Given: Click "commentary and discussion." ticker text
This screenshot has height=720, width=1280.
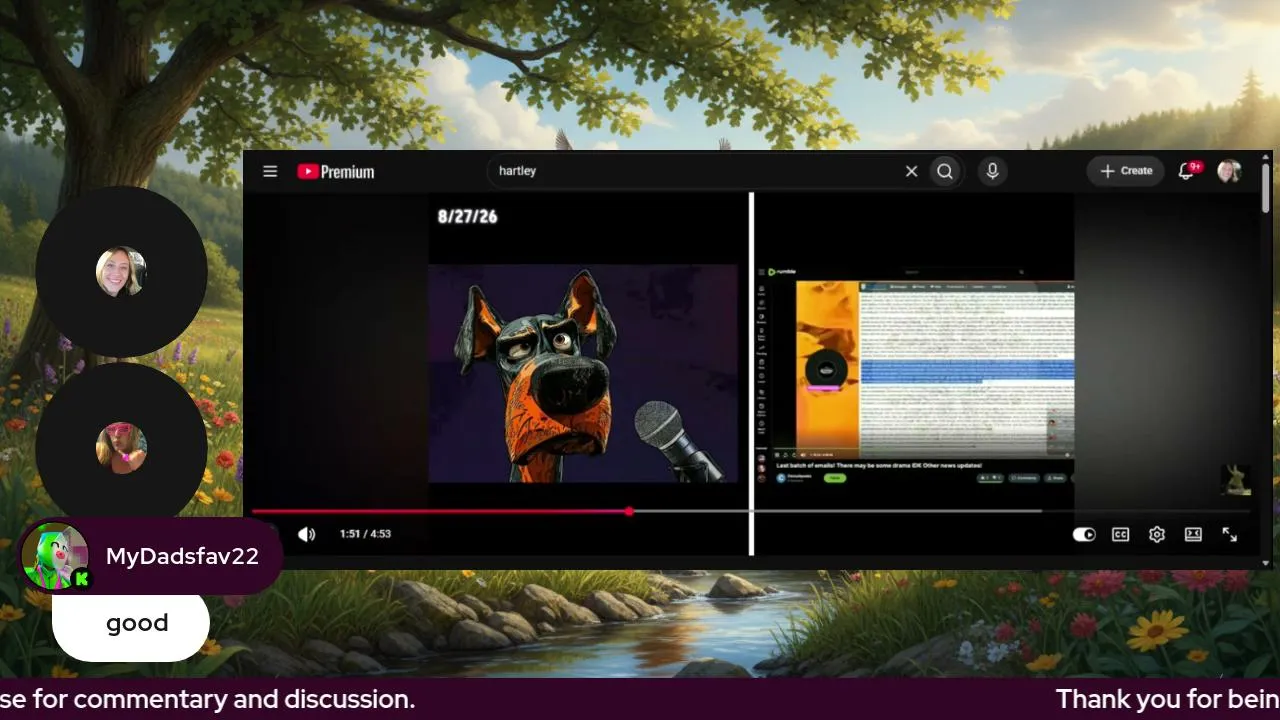Looking at the screenshot, I should 244,699.
